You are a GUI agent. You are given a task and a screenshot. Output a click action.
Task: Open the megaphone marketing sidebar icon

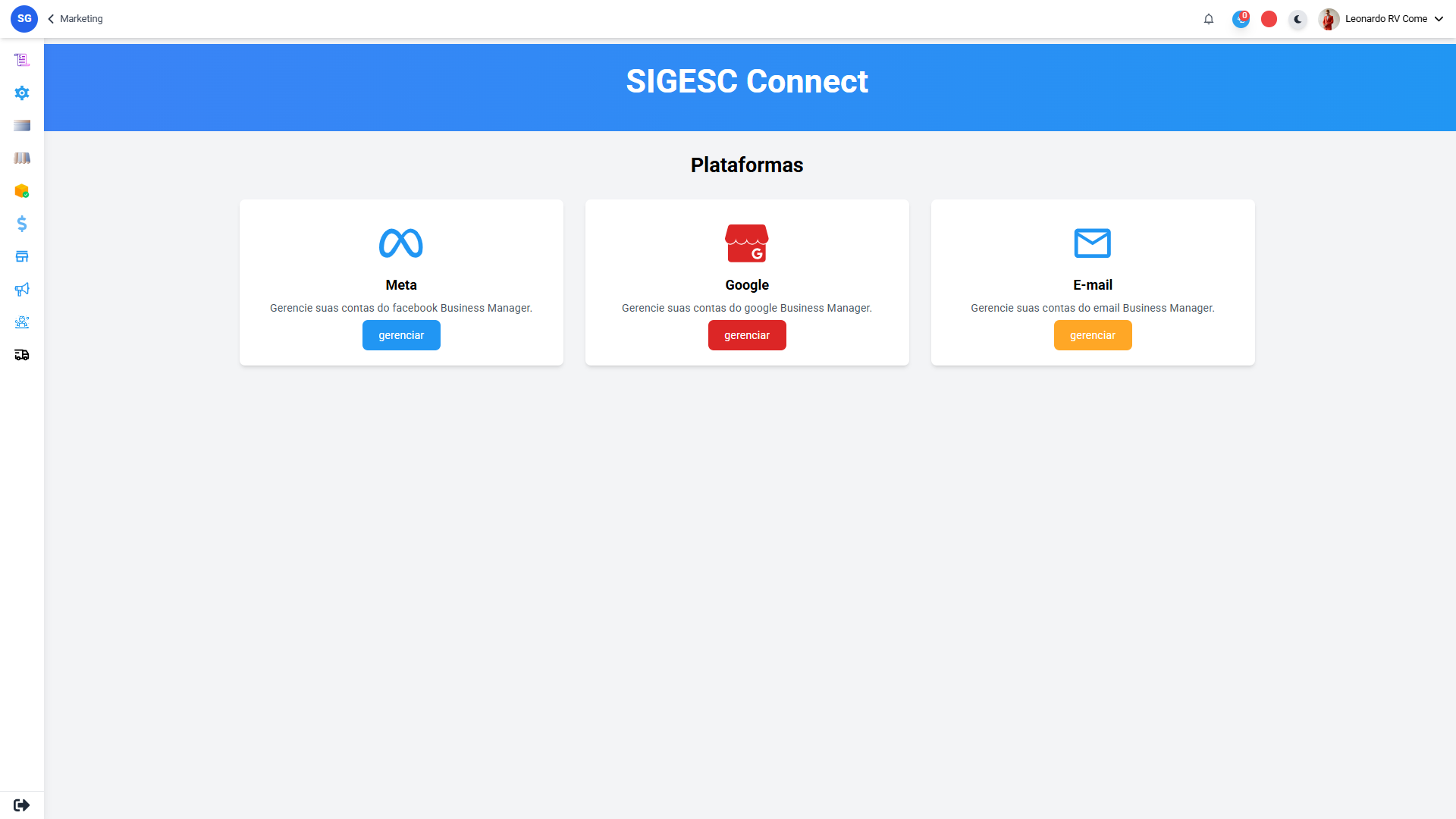22,289
